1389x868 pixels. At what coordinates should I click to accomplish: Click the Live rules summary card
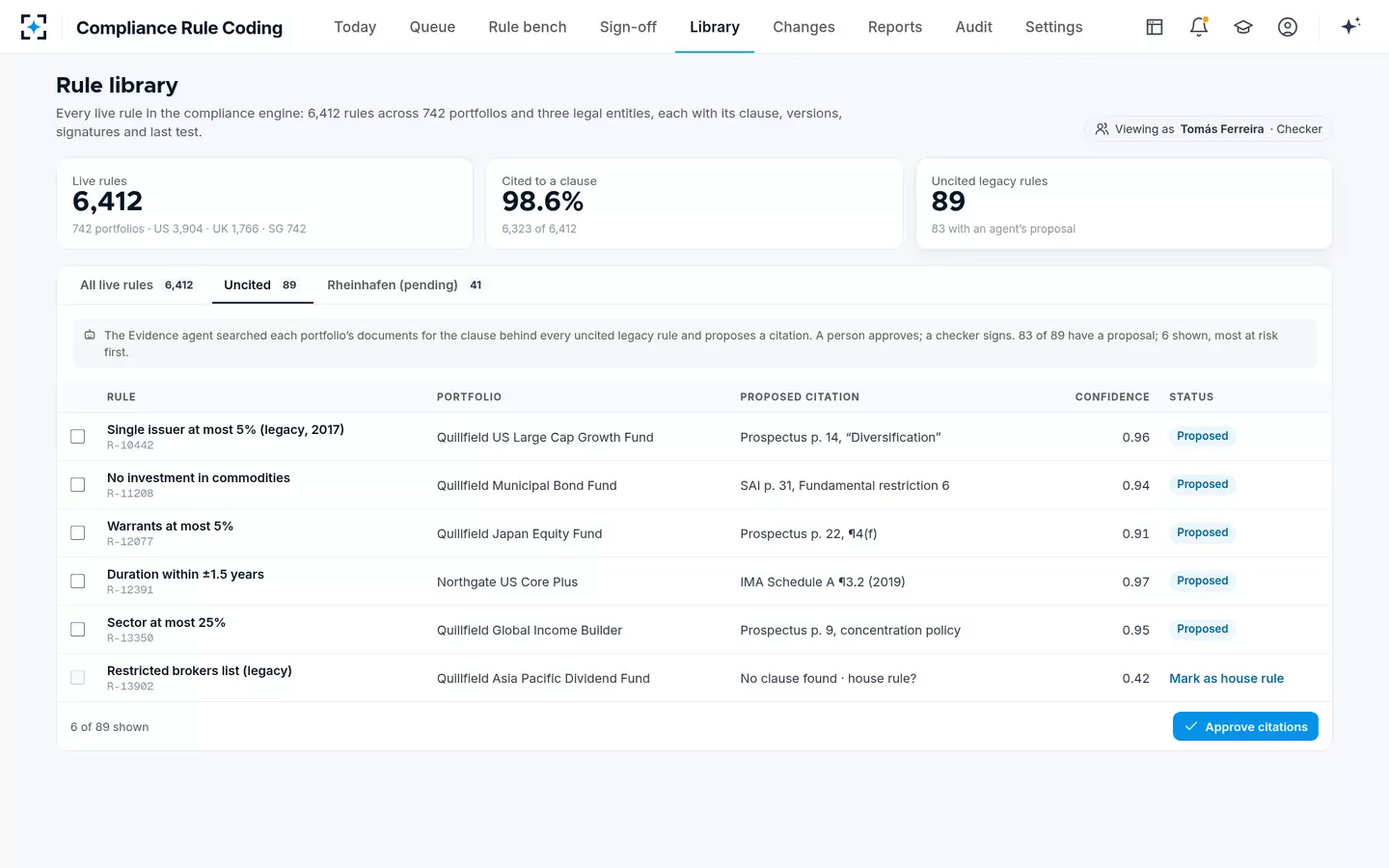[265, 204]
